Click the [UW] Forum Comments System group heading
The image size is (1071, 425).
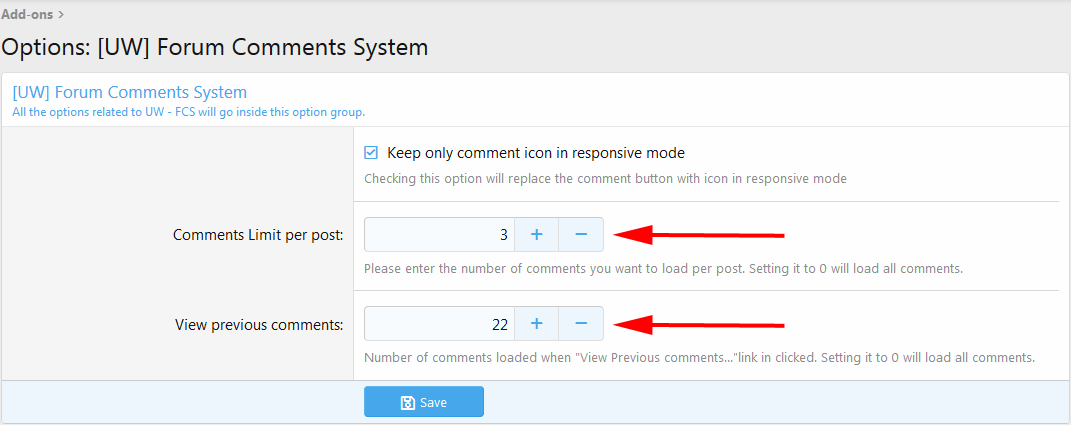(129, 93)
